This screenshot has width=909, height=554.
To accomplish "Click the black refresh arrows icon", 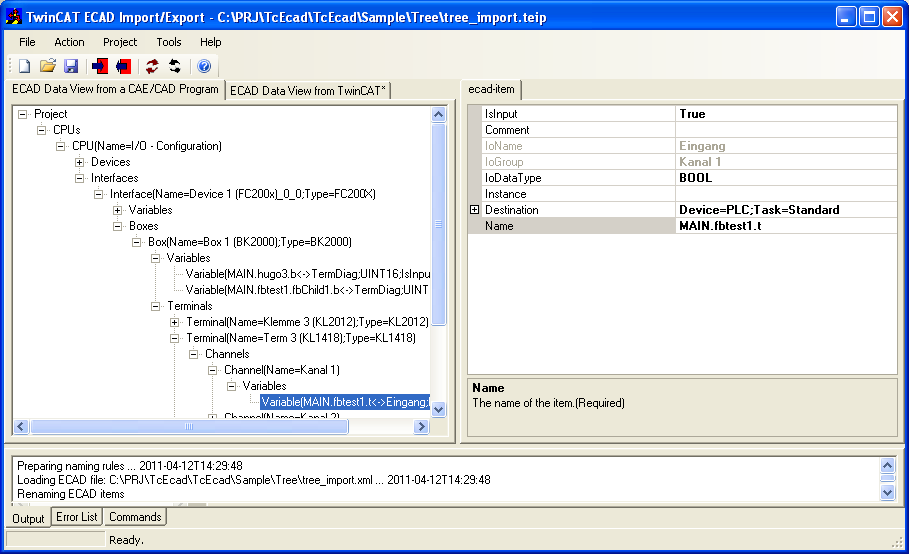I will pos(174,66).
